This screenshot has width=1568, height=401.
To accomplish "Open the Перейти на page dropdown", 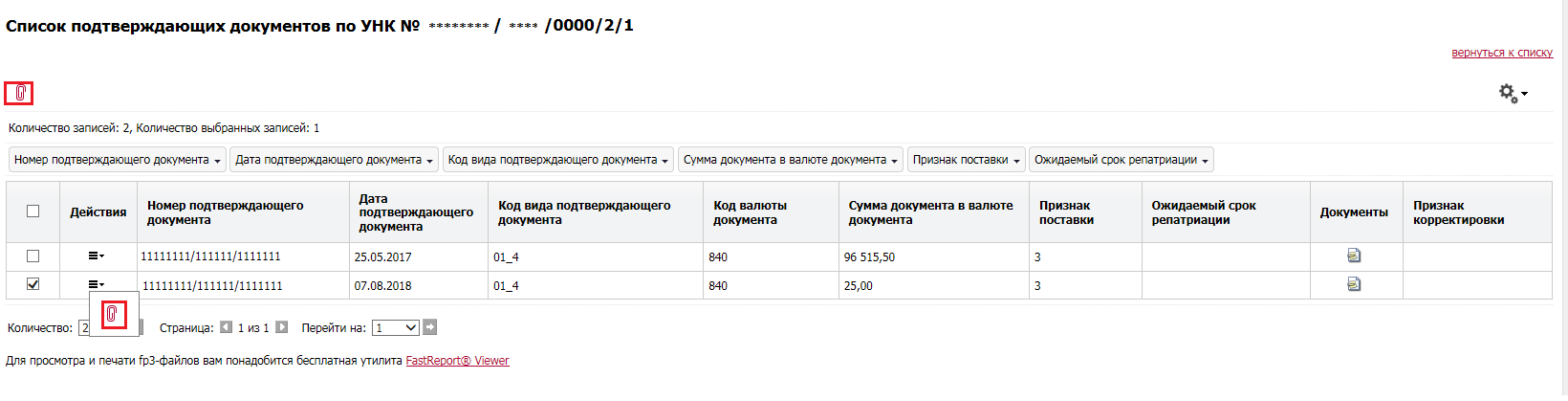I will tap(396, 327).
